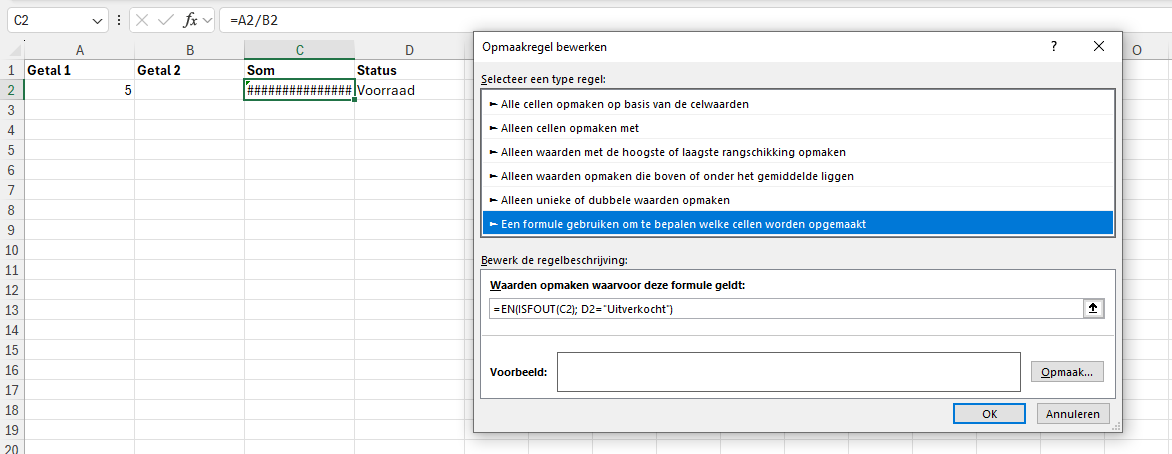Click the formula bar confirm checkmark icon
Viewport: 1172px width, 454px height.
(x=166, y=20)
